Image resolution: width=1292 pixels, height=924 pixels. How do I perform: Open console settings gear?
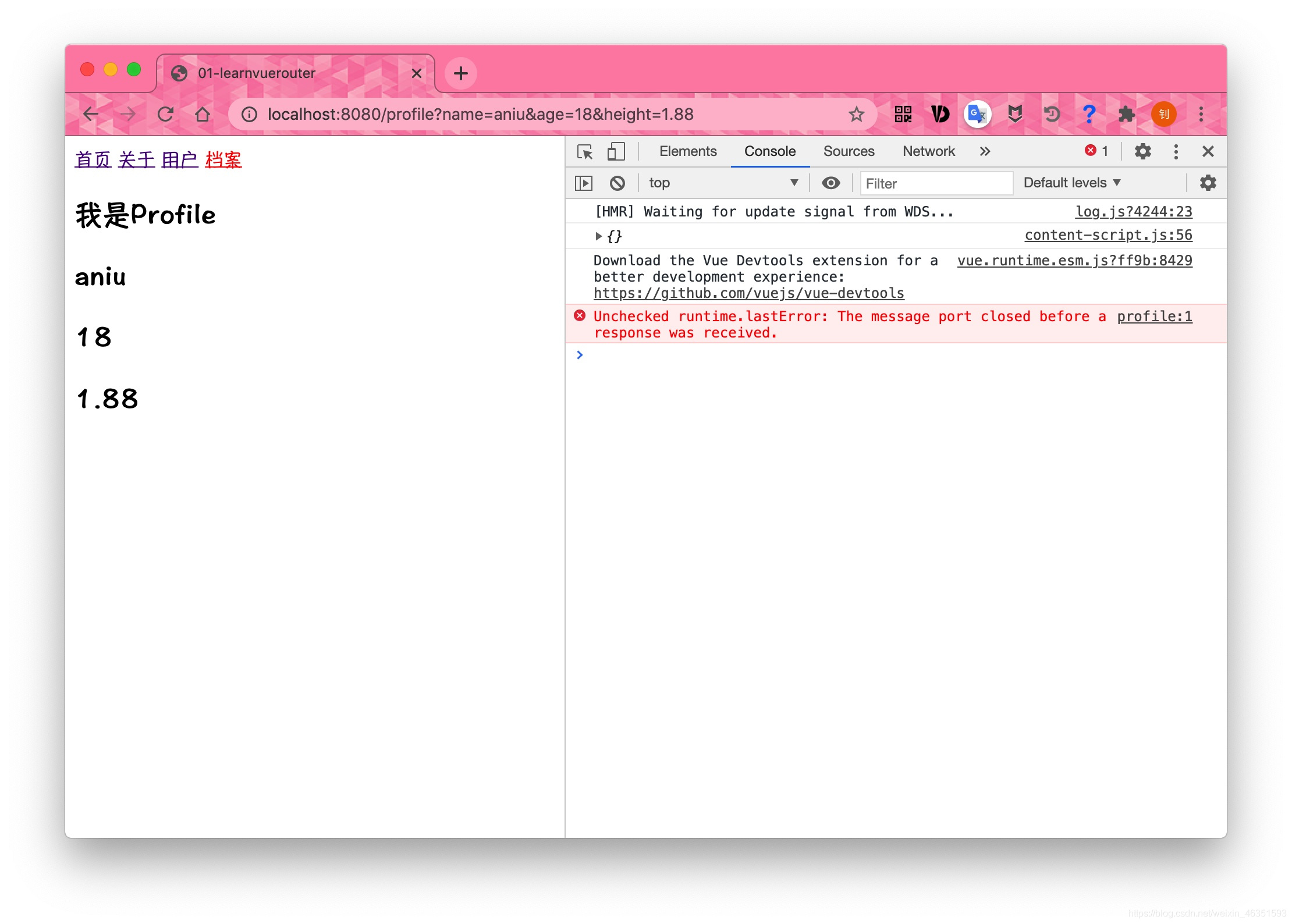pos(1208,183)
